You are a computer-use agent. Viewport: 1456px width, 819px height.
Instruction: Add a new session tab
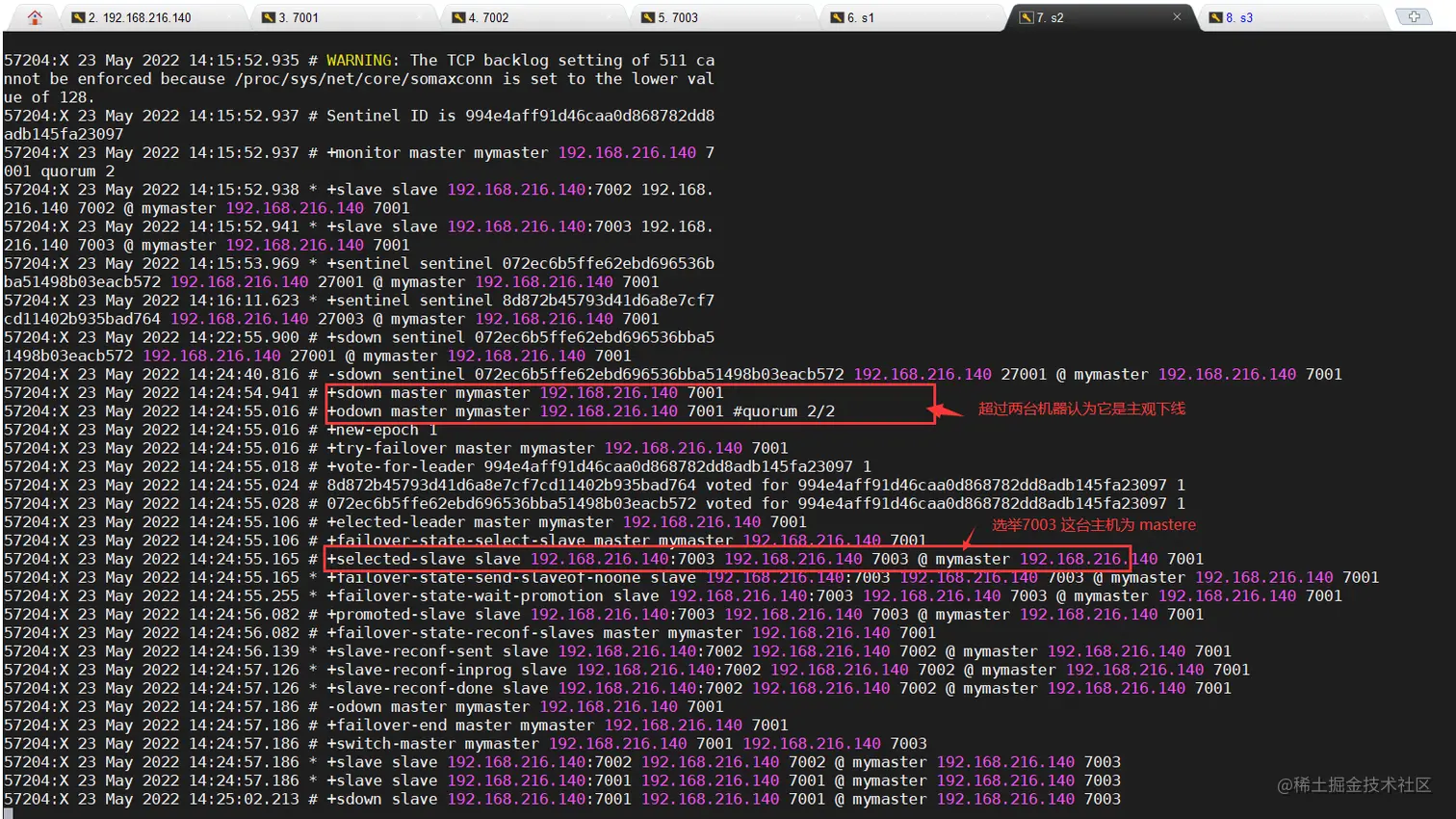[1414, 16]
